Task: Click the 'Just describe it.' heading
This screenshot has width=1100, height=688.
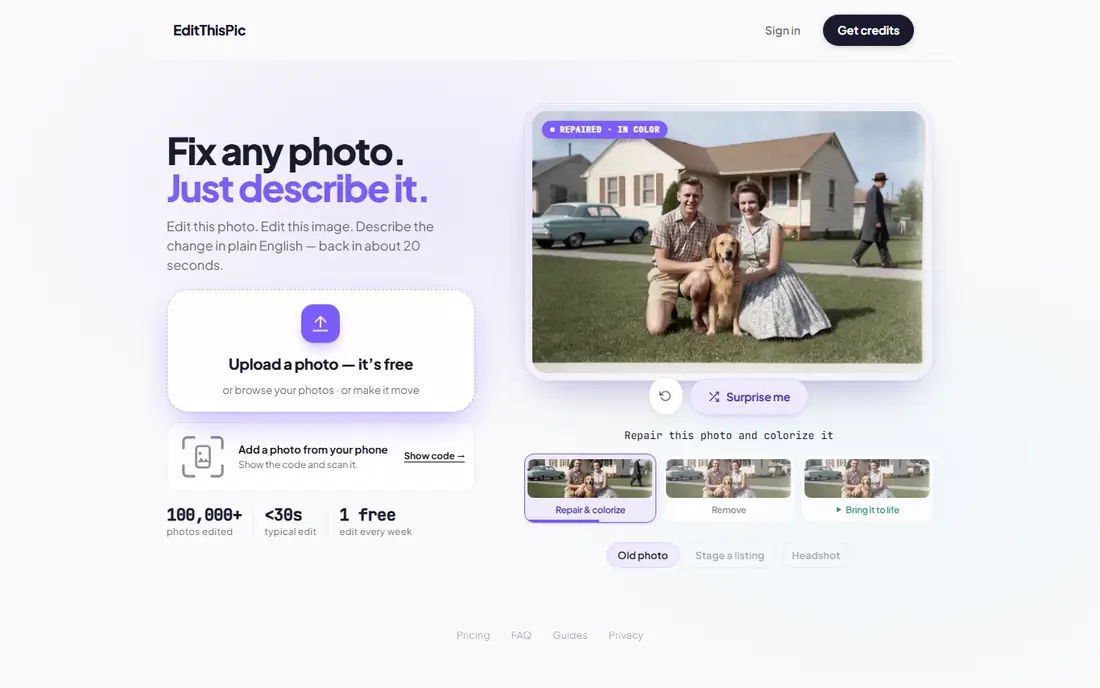Action: 297,189
